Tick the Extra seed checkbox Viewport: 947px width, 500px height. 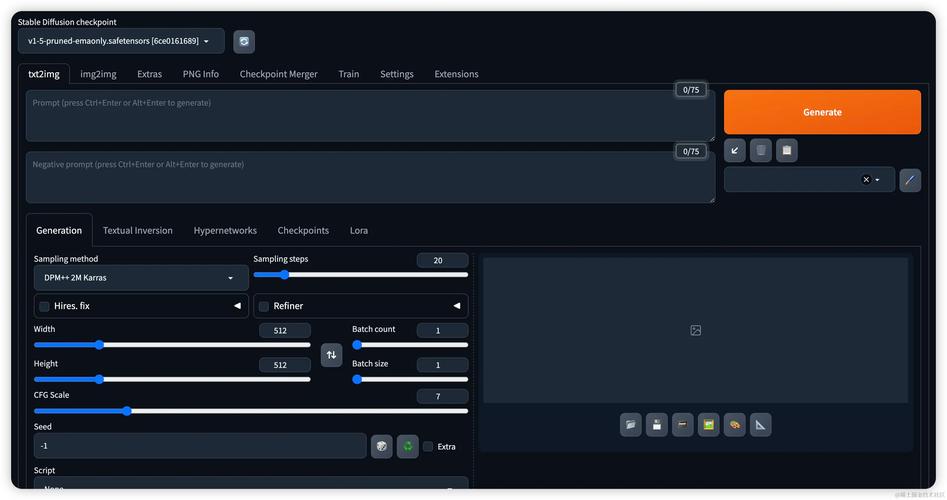click(428, 447)
